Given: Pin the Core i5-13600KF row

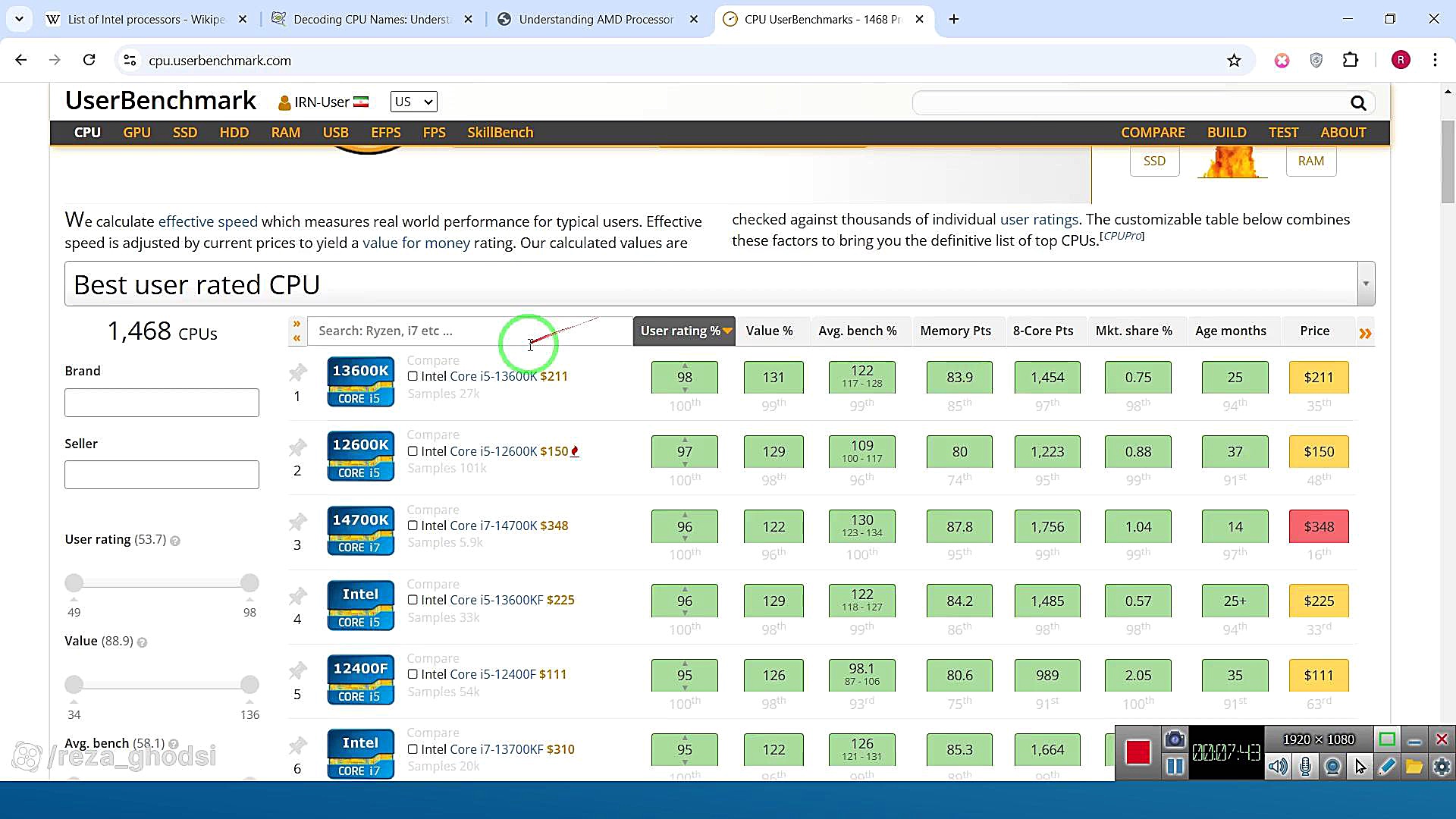Looking at the screenshot, I should (297, 596).
